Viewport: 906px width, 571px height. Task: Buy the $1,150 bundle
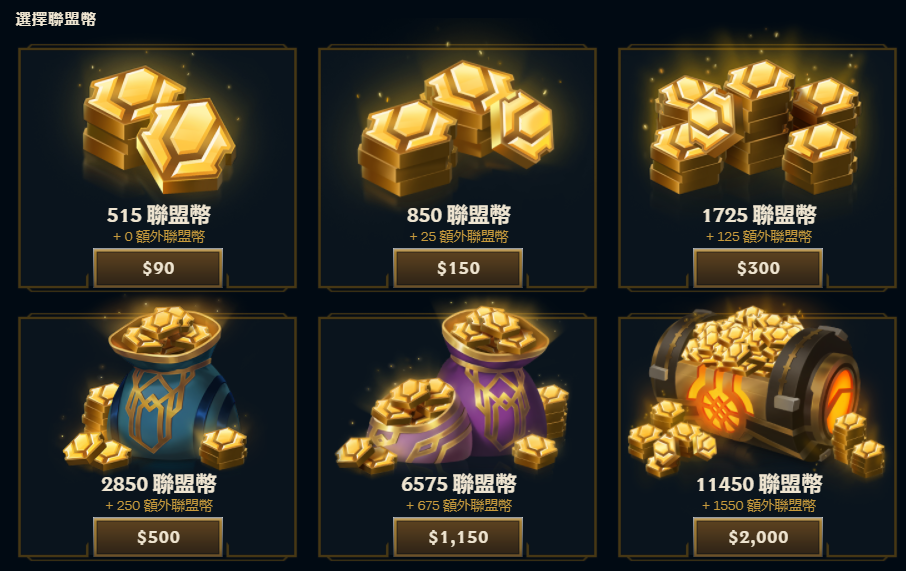458,537
